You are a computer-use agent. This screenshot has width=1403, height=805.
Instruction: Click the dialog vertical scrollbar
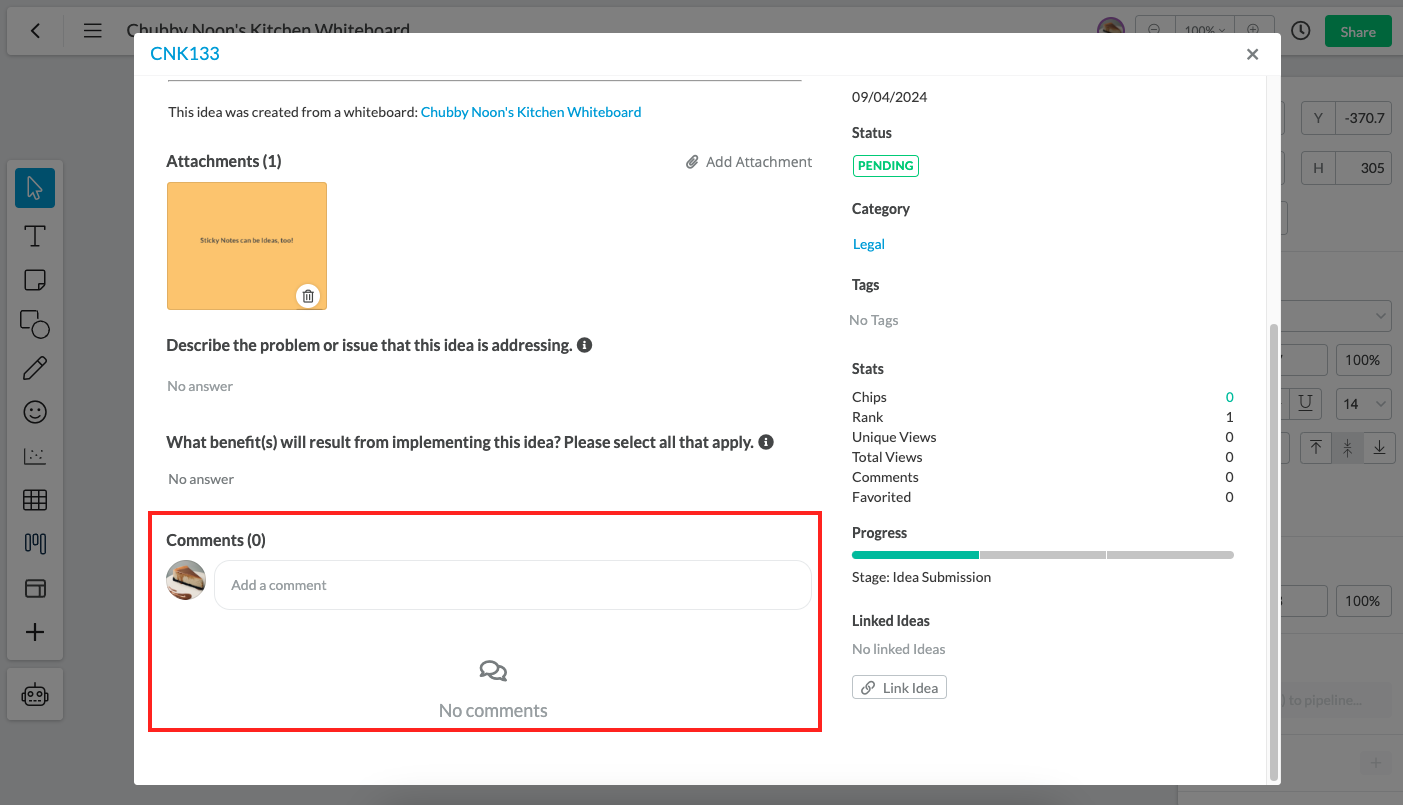pos(1273,550)
